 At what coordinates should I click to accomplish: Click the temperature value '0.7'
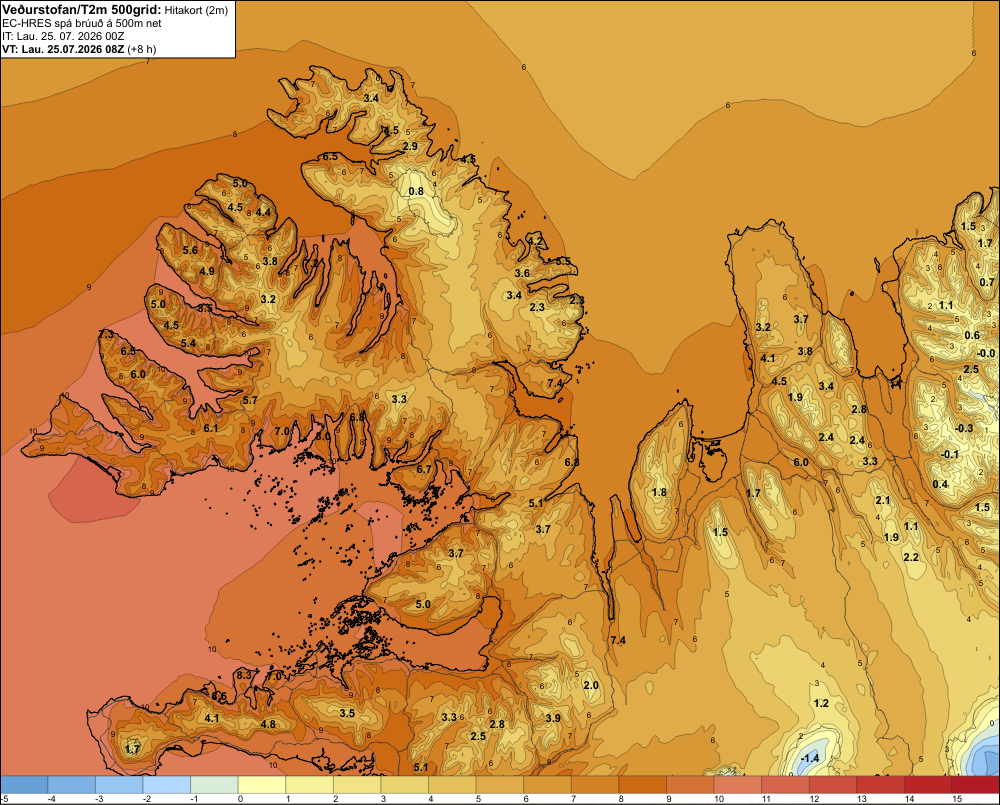[x=987, y=282]
